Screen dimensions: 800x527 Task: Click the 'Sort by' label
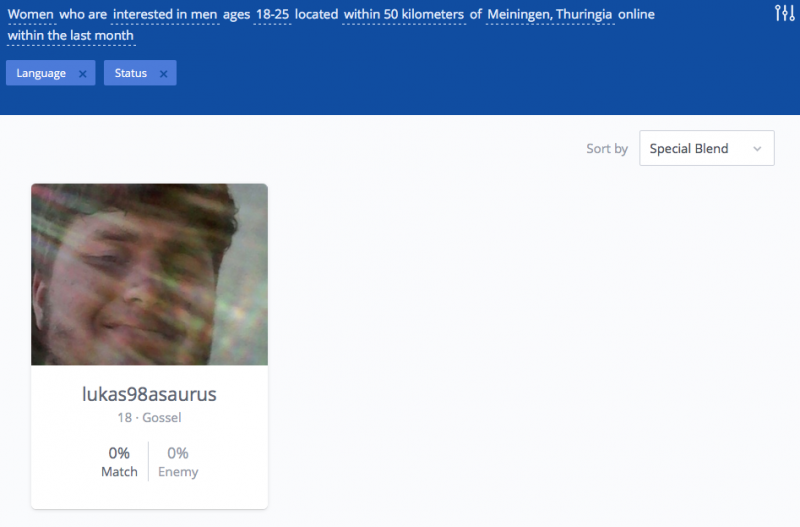[x=607, y=149]
